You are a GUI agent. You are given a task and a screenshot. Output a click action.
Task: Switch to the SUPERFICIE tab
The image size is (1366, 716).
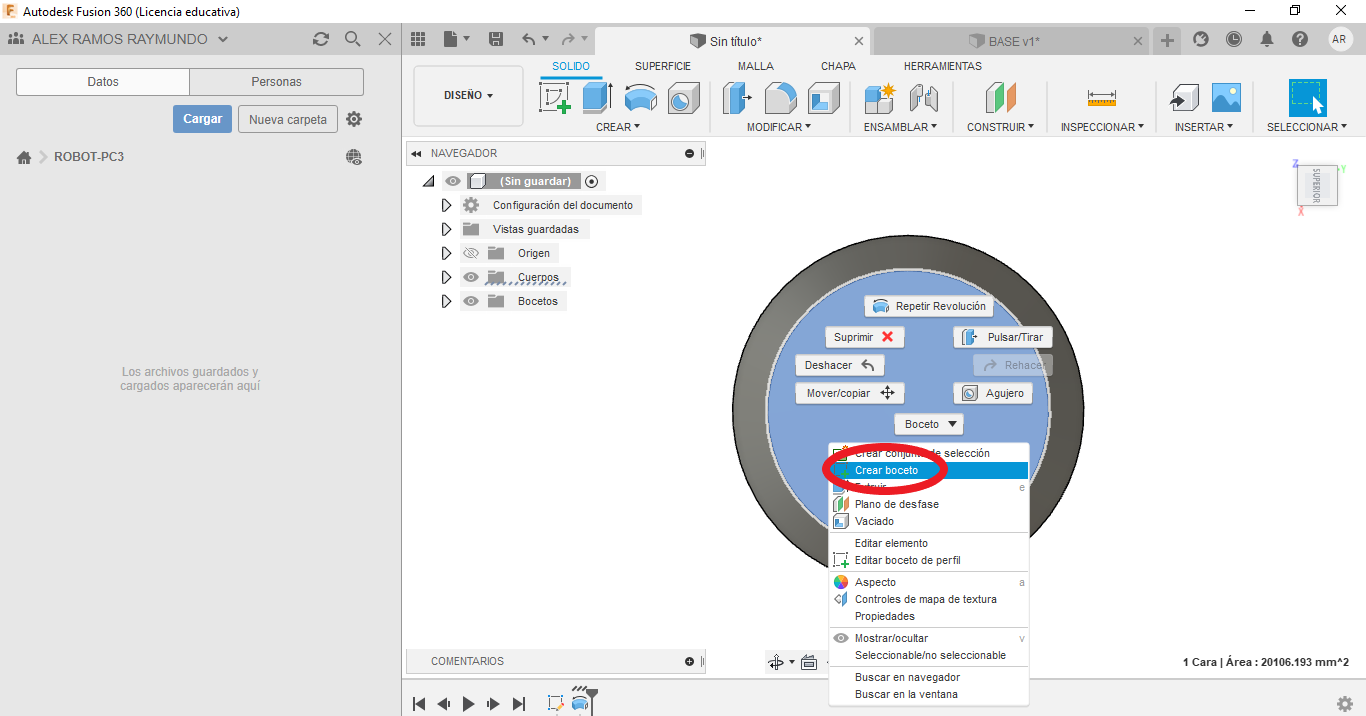662,66
